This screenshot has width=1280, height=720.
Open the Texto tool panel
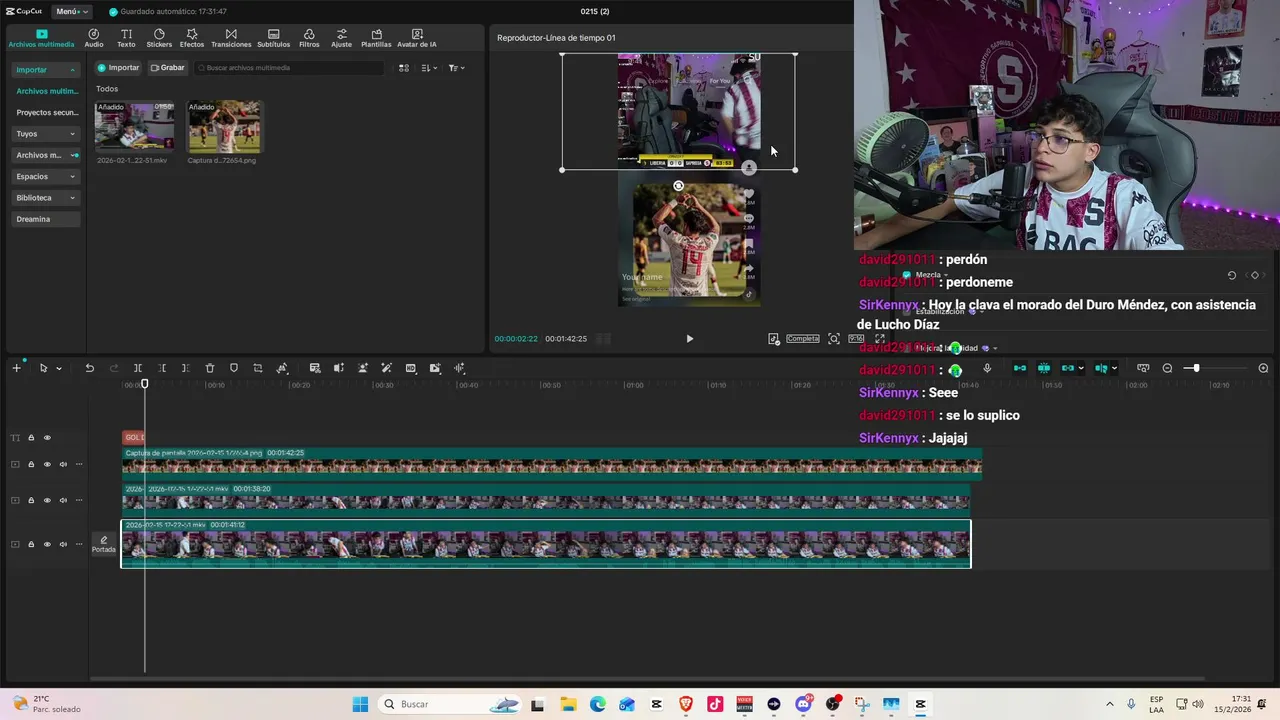(126, 38)
